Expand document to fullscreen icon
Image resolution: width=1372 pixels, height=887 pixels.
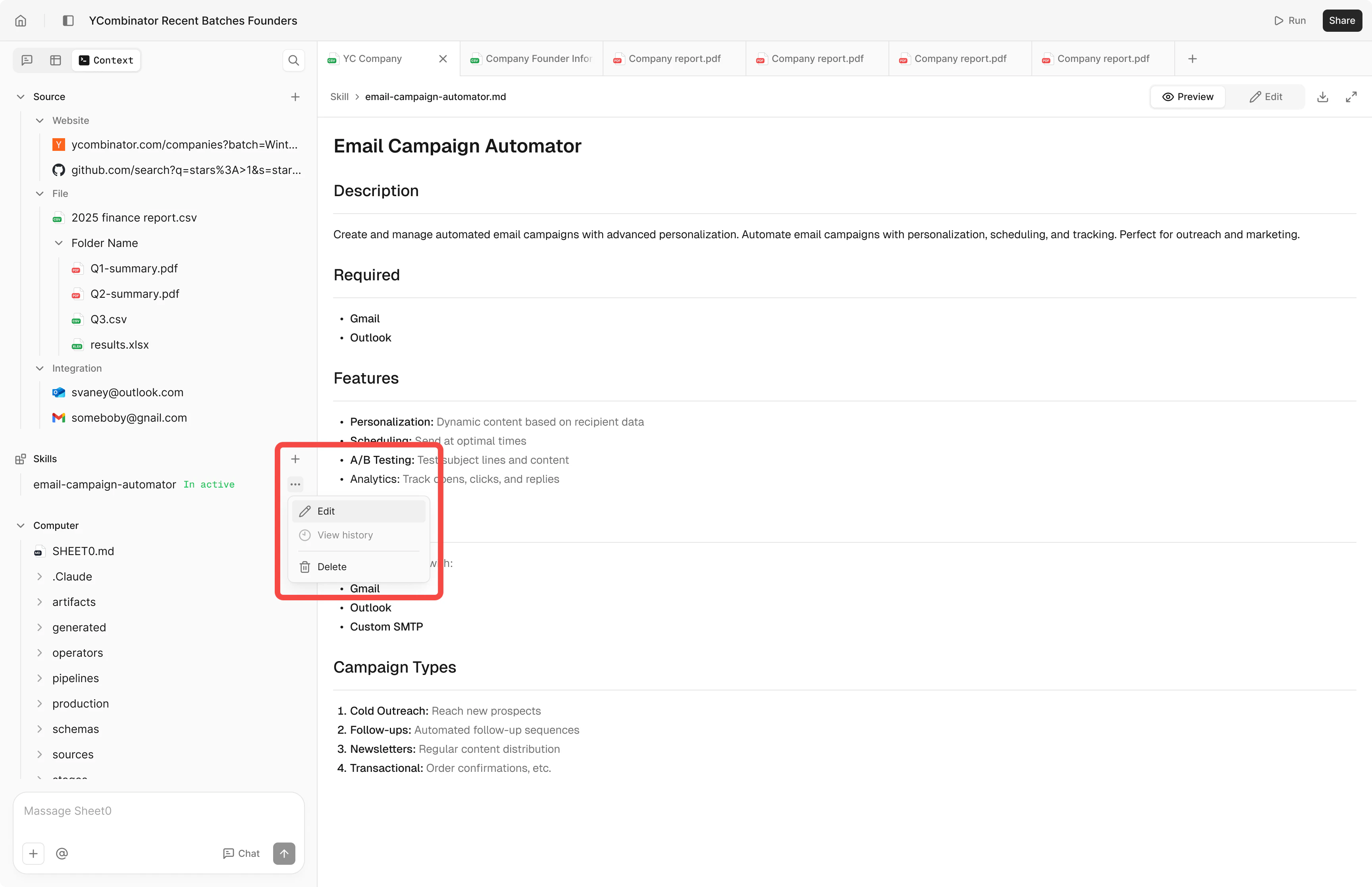[1351, 97]
